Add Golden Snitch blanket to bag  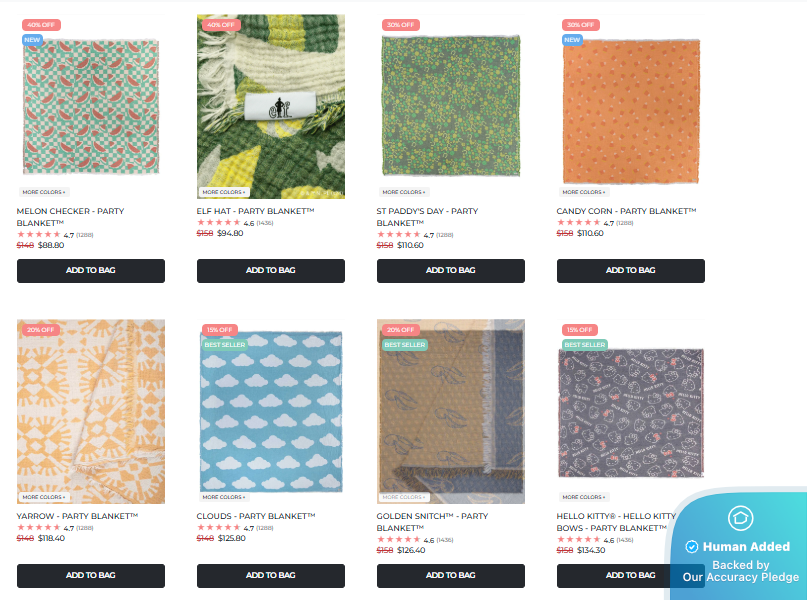(x=451, y=576)
